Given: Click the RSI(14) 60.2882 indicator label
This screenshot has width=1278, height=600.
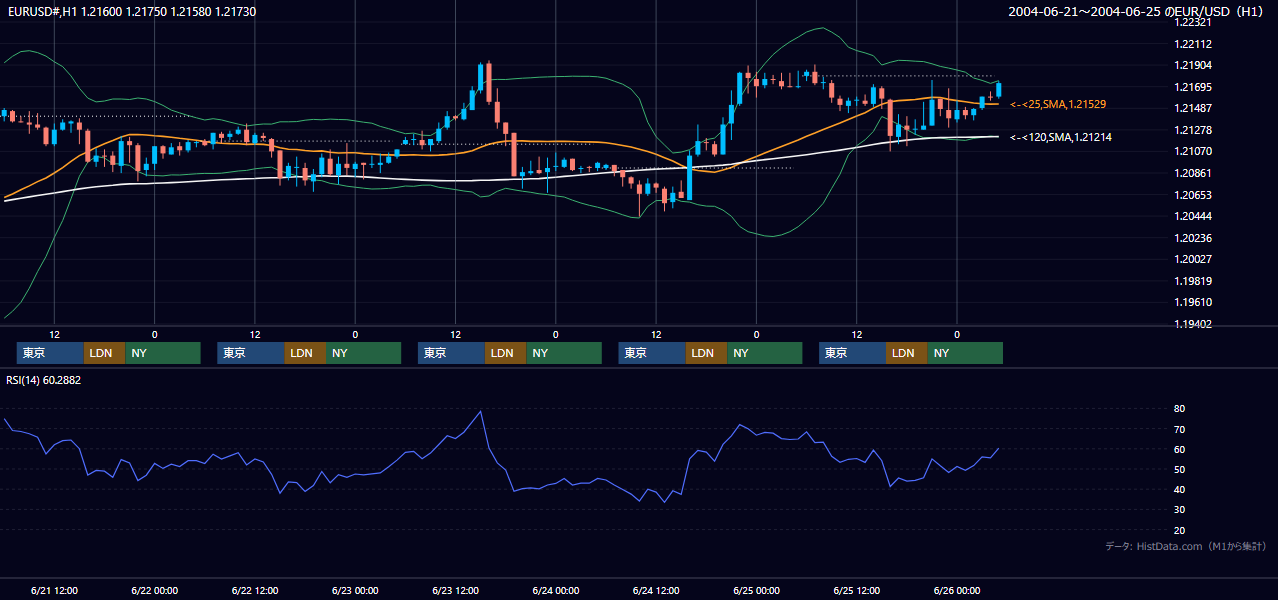Looking at the screenshot, I should coord(44,380).
